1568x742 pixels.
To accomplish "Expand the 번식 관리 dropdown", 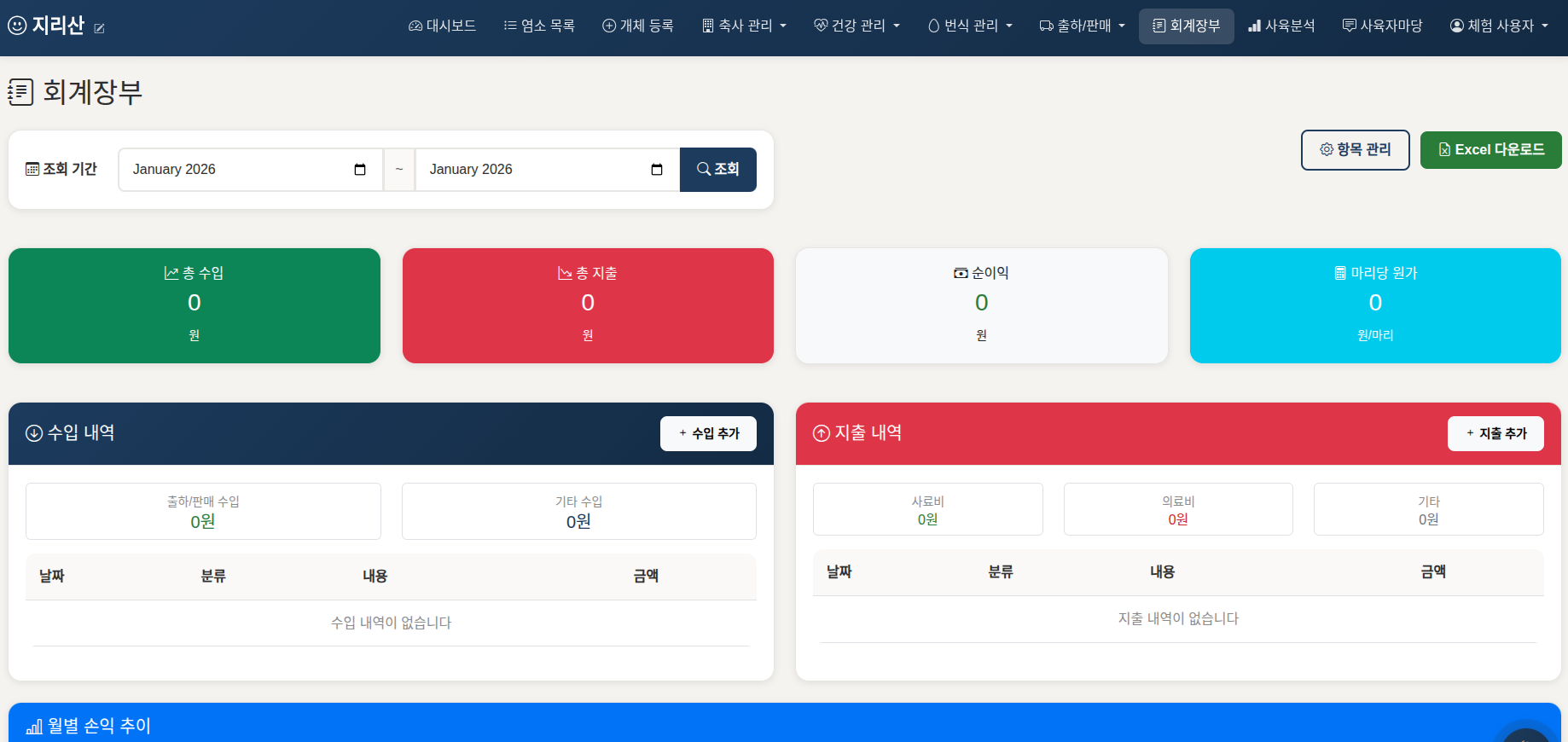I will click(970, 26).
